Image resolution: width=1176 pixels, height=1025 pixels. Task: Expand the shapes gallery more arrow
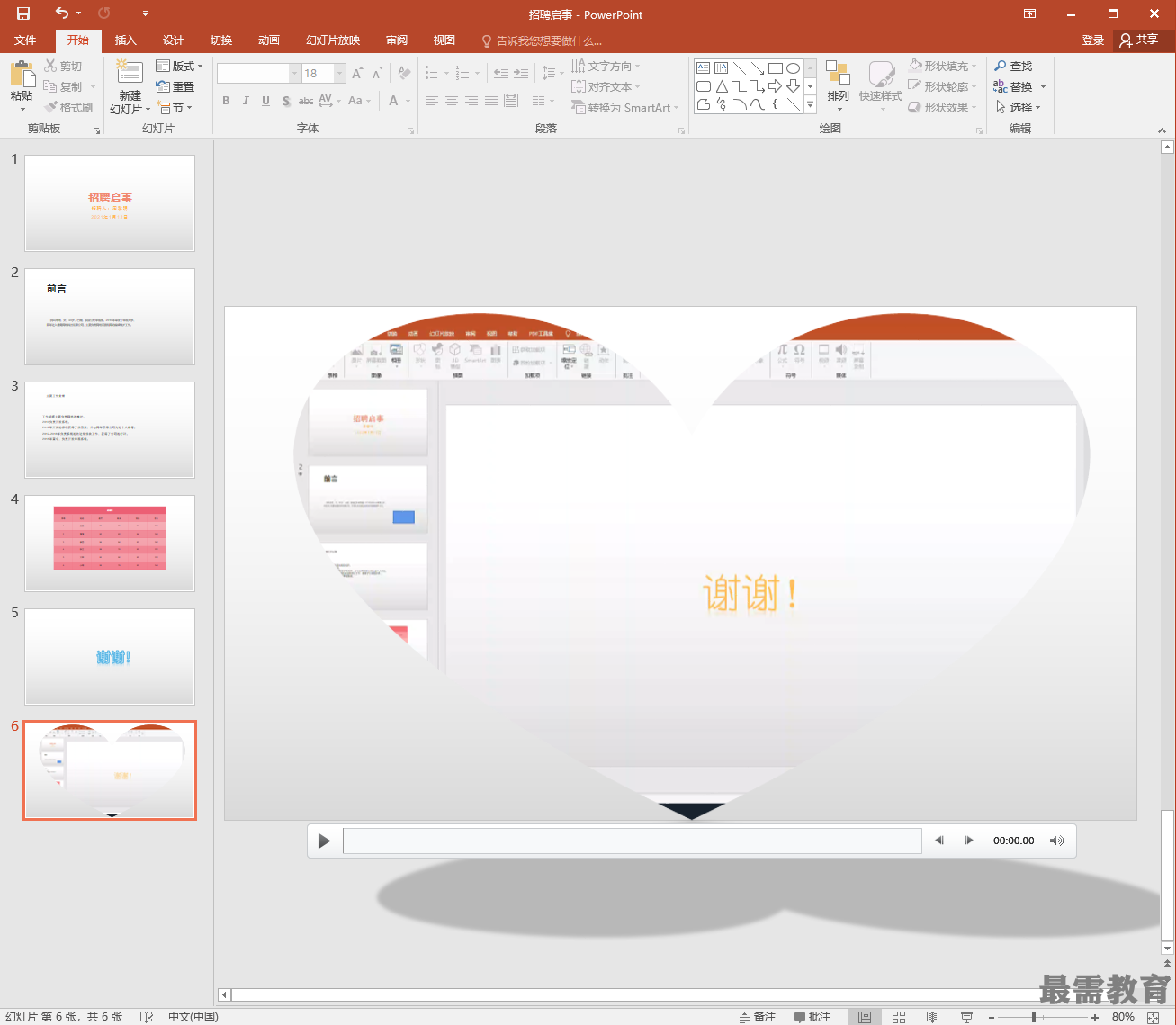(x=810, y=104)
